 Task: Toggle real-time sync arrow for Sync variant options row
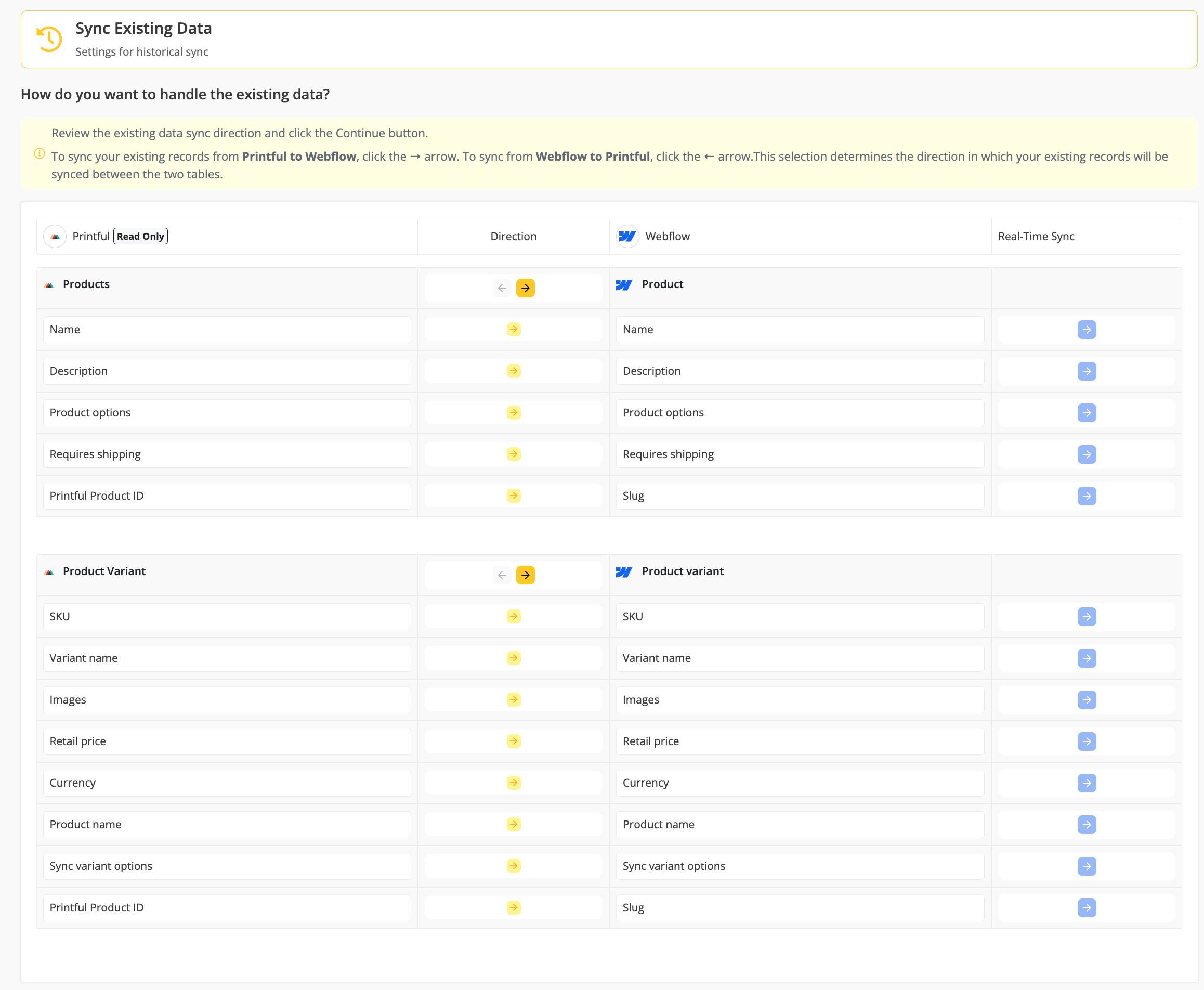[1087, 866]
